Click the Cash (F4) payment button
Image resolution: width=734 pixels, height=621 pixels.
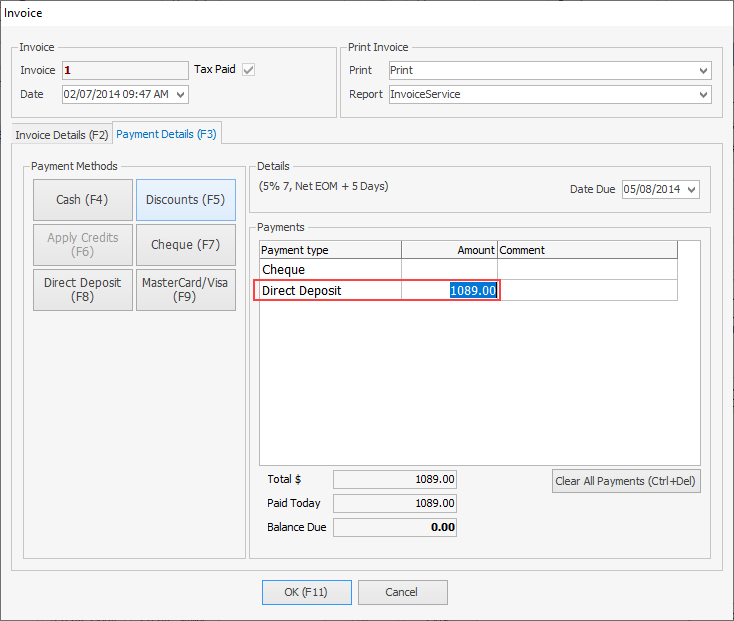click(x=82, y=200)
